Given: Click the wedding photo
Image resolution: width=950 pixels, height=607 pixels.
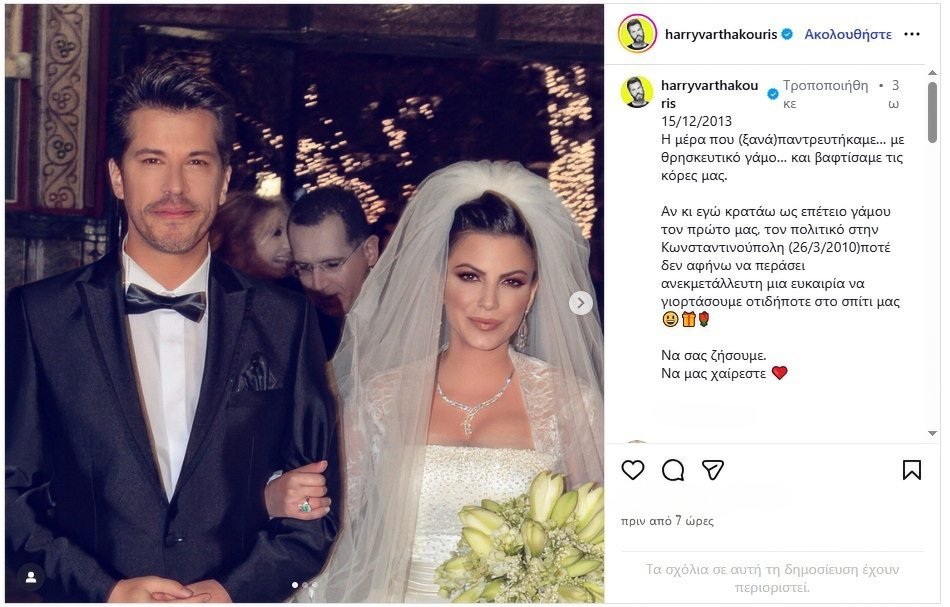Looking at the screenshot, I should (x=304, y=303).
